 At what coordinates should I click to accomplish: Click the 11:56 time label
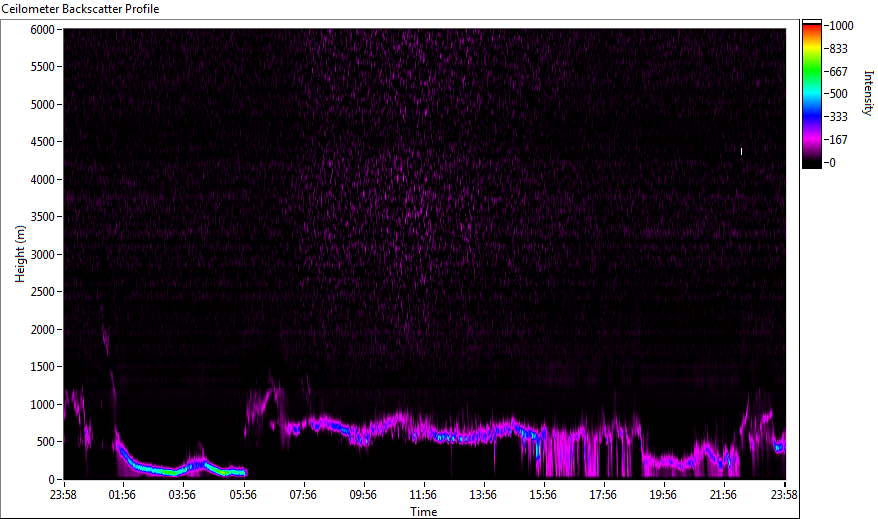423,495
